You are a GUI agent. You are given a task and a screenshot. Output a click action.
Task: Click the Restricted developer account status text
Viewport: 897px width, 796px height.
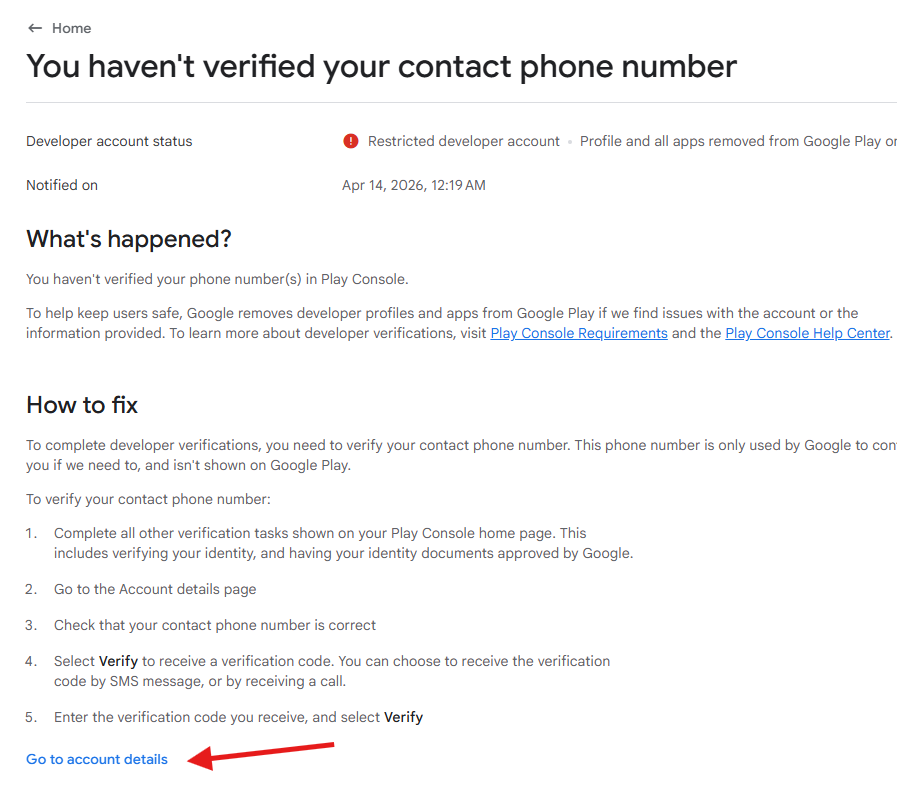(x=463, y=141)
